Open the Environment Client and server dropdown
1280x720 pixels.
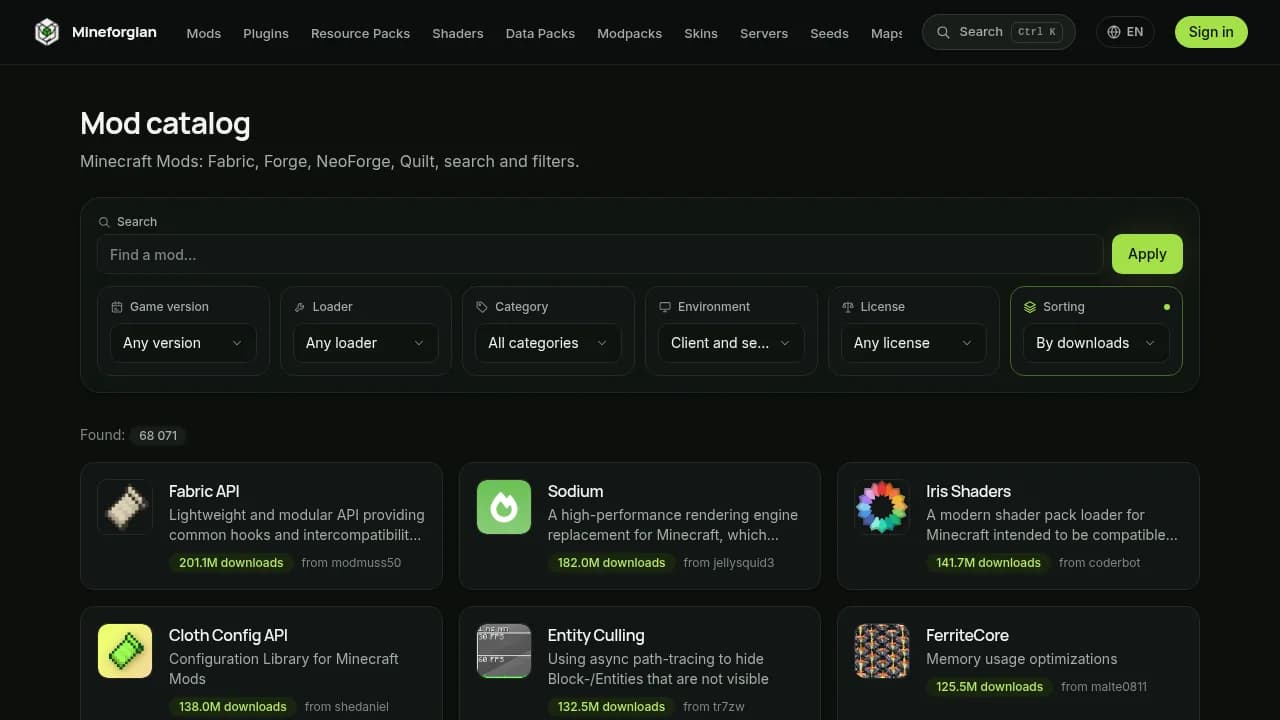[x=731, y=343]
